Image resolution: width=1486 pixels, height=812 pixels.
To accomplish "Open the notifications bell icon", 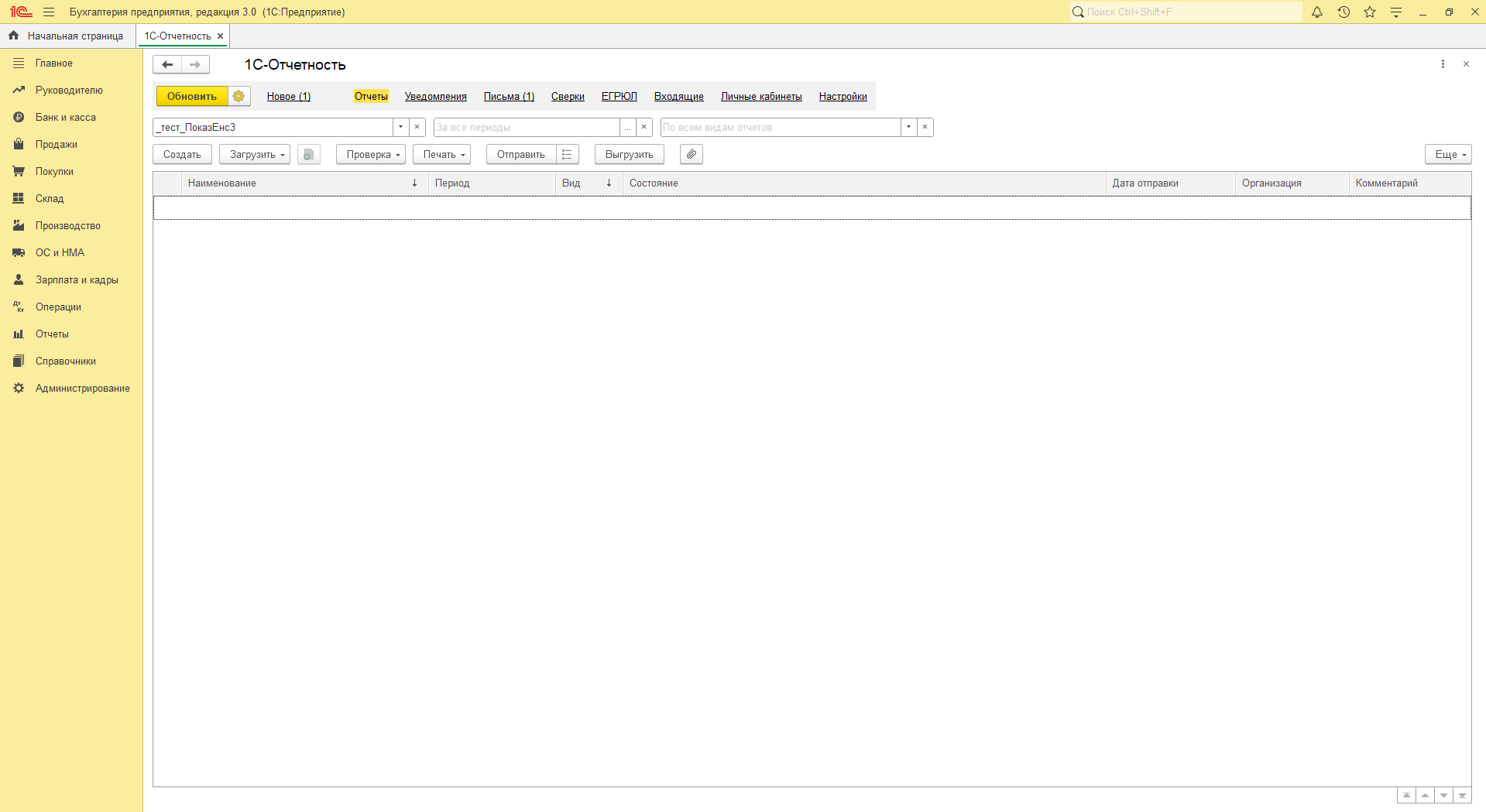I will 1317,12.
